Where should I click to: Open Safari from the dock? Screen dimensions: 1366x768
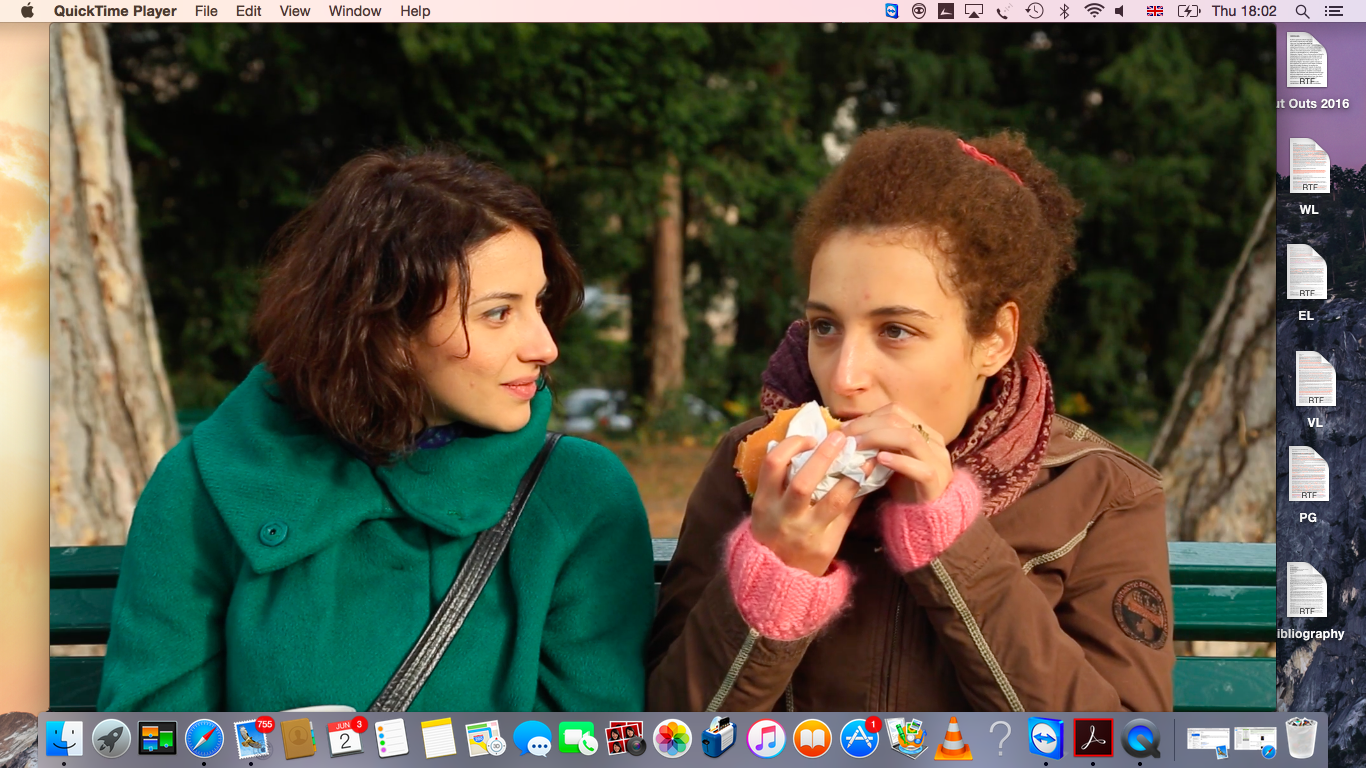coord(204,739)
